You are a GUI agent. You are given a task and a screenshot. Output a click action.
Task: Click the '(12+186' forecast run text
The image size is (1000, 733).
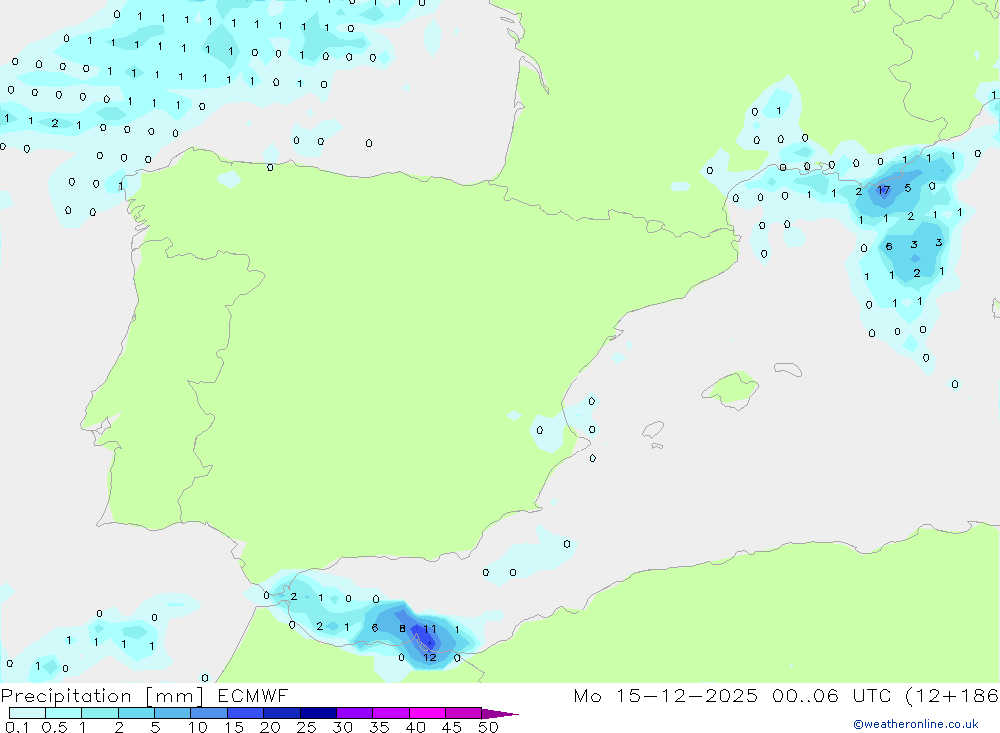pos(952,696)
